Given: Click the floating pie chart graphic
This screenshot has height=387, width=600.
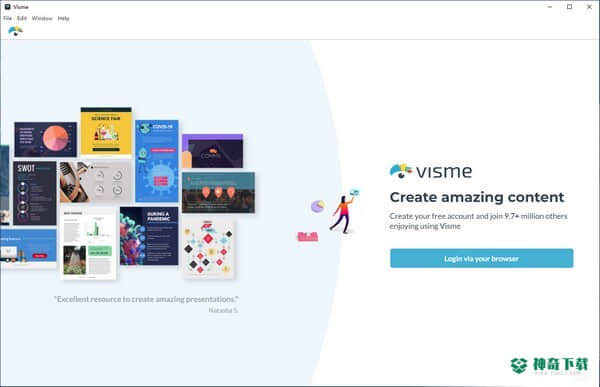Looking at the screenshot, I should (317, 206).
